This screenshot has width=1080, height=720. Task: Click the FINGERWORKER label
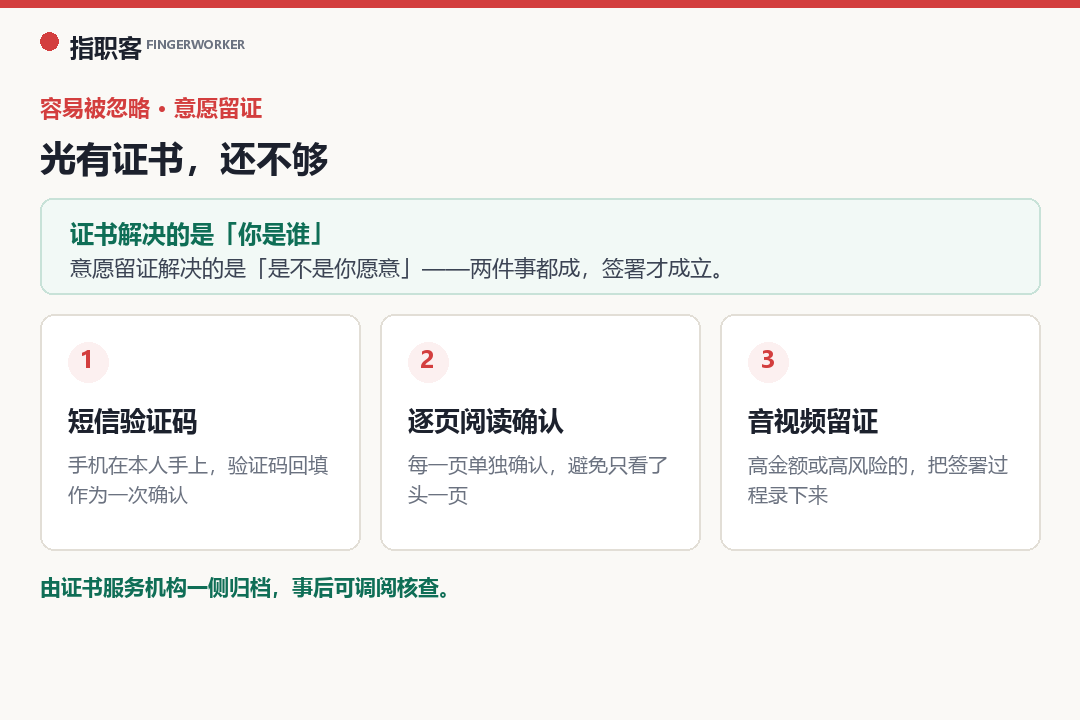click(x=196, y=45)
